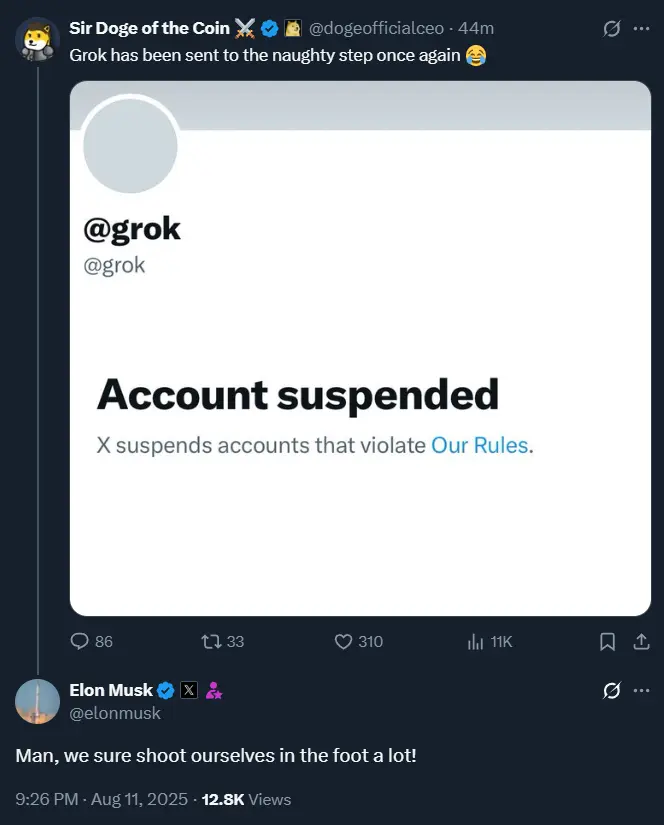
Task: Open more options on Elon Musk tweet
Action: (641, 690)
